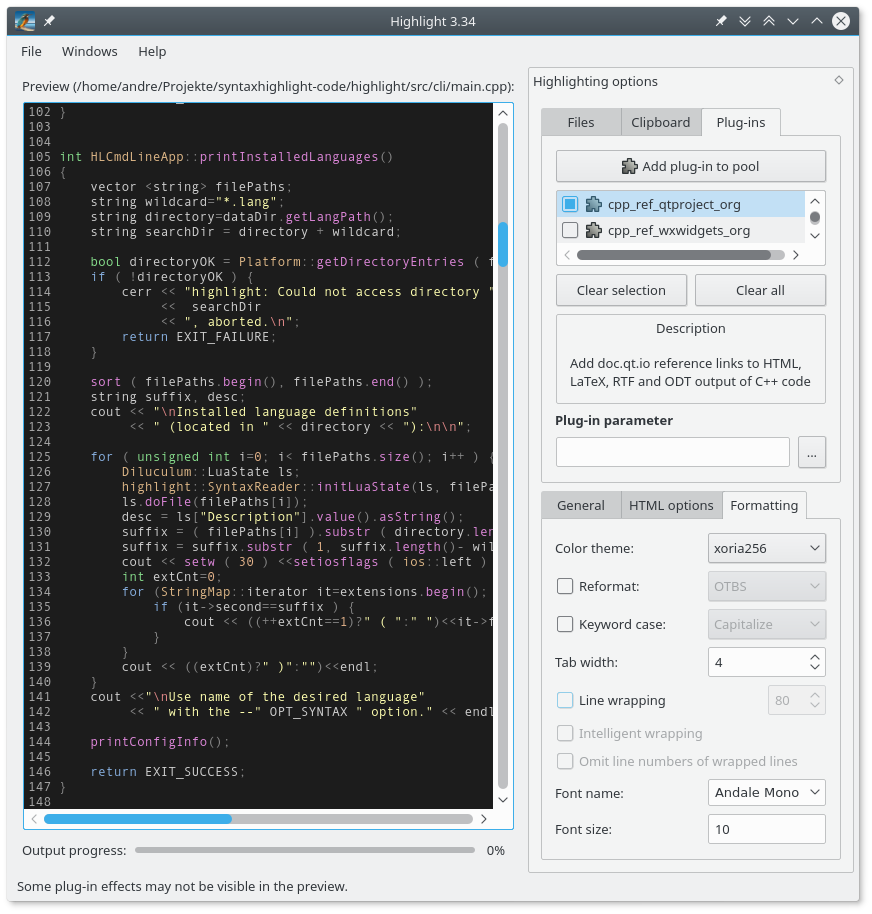Viewport: 872px width, 914px height.
Task: Click Add plug-in to pool button
Action: 691,166
